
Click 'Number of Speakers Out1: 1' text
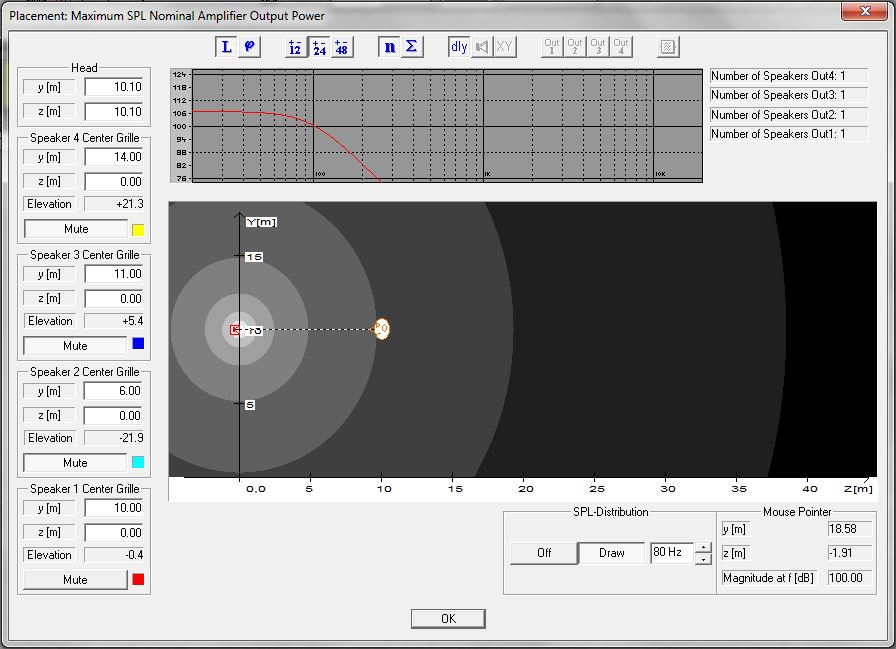pyautogui.click(x=778, y=134)
